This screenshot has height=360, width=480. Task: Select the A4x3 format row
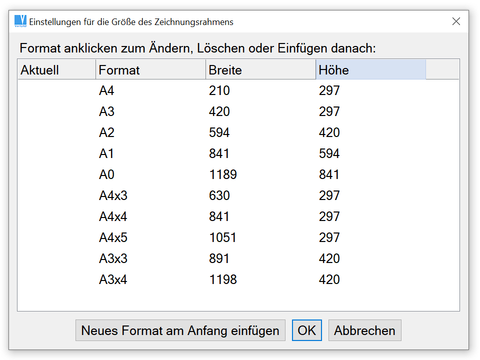238,195
